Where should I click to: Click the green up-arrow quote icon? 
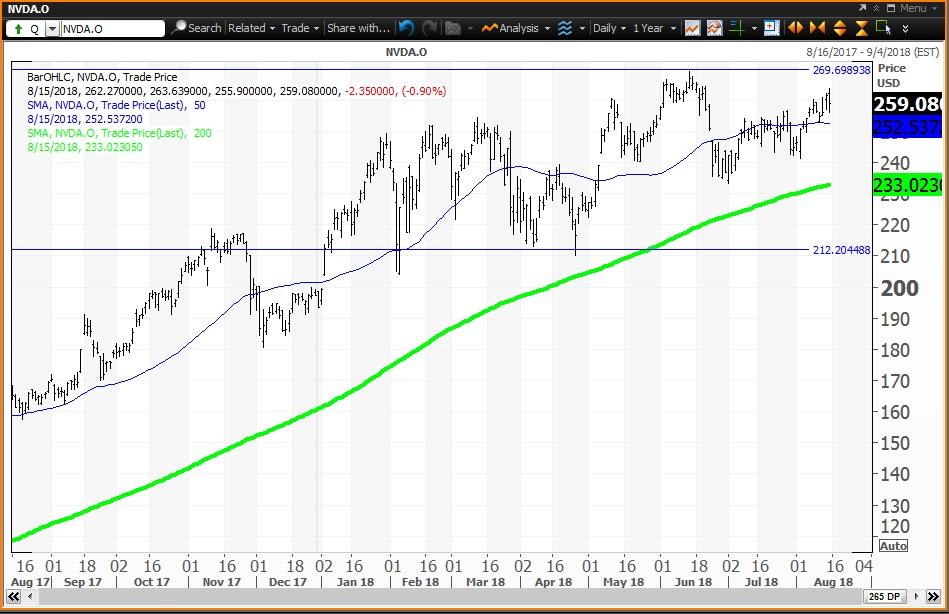18,28
